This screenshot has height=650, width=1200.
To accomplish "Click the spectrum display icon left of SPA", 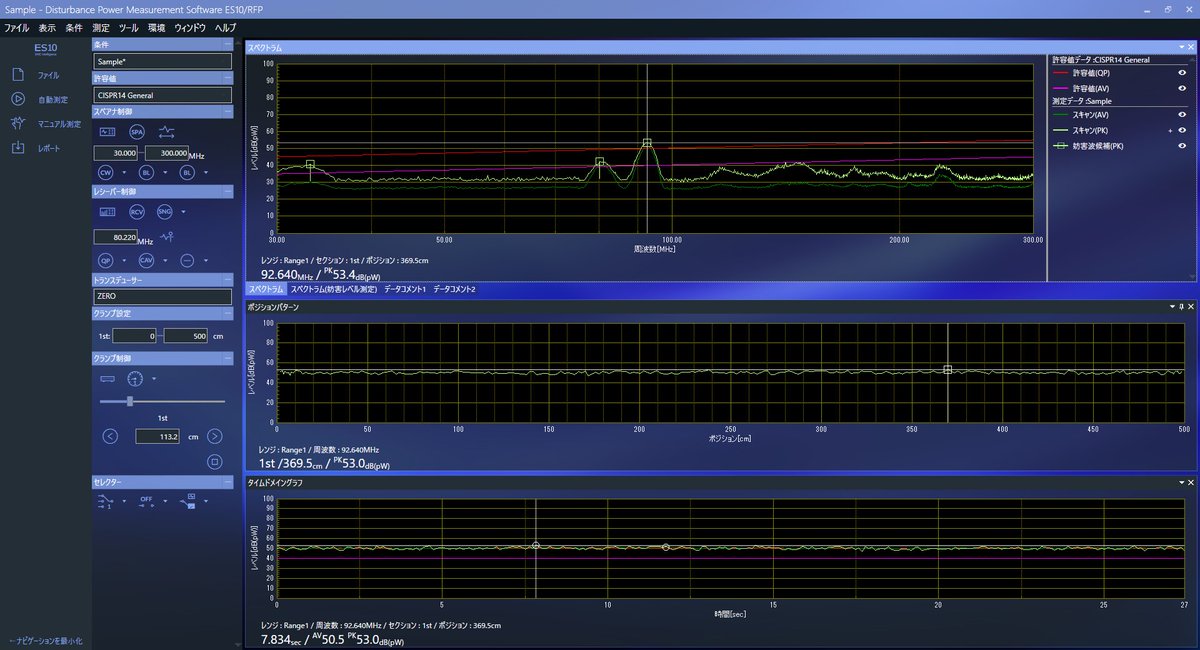I will (107, 131).
